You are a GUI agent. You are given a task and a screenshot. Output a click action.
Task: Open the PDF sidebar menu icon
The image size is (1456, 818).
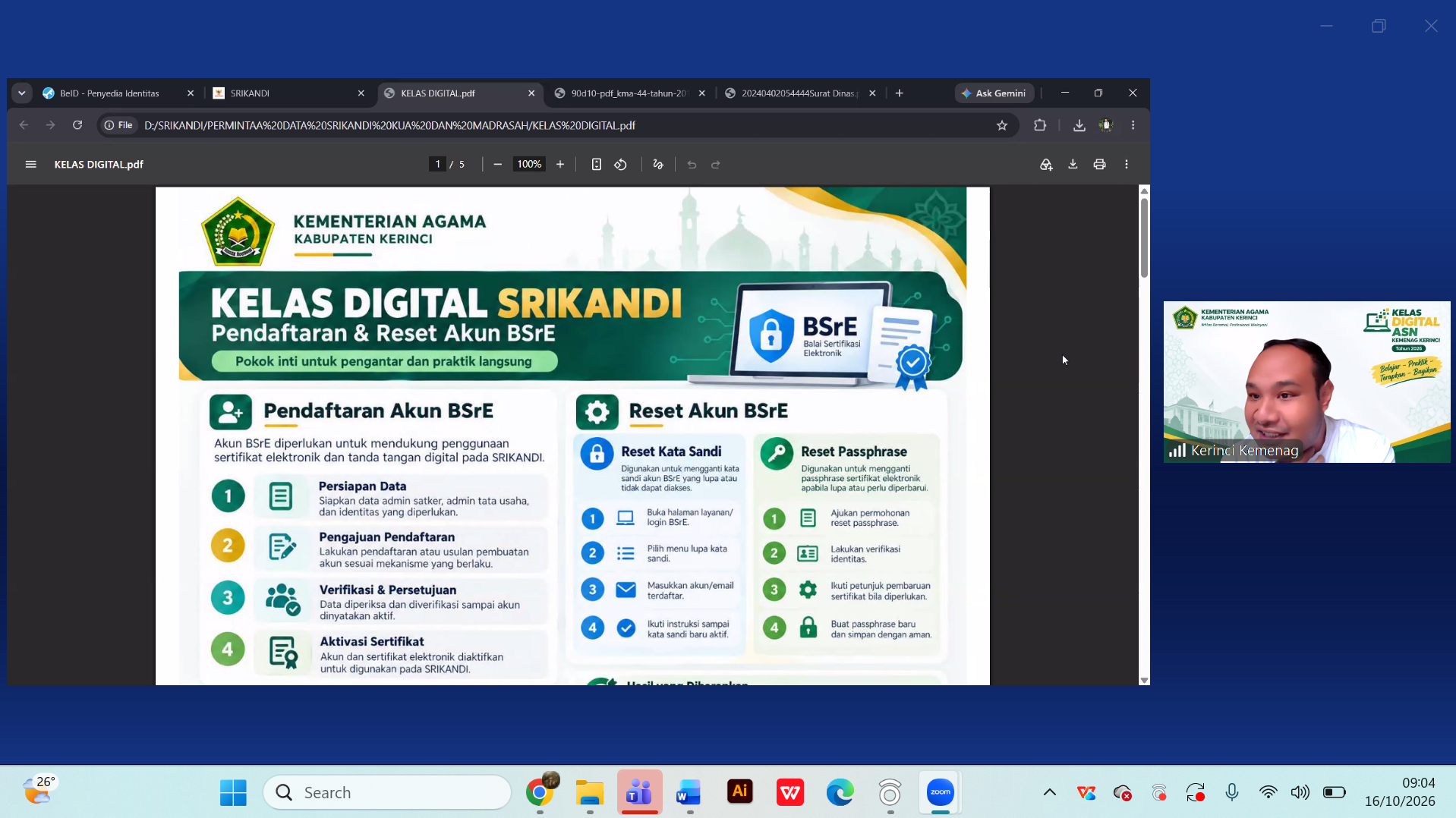pos(30,164)
